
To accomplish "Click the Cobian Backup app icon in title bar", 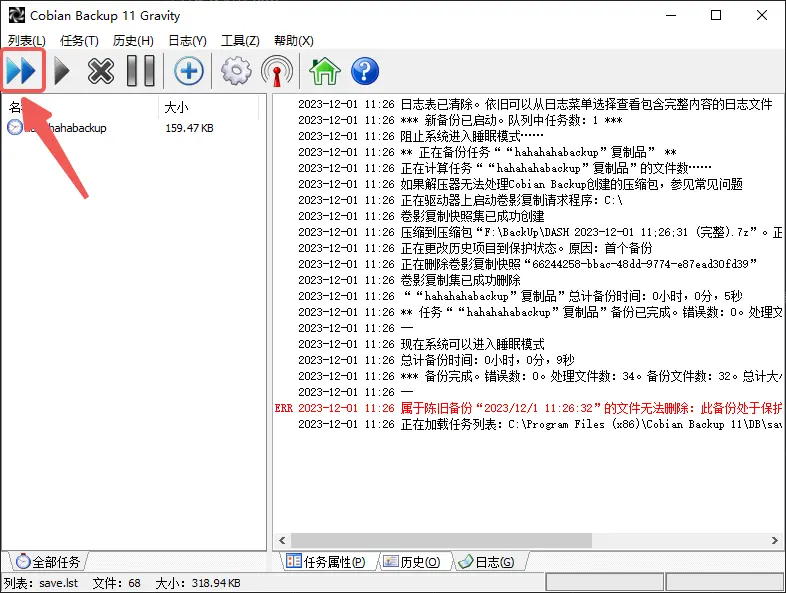I will point(17,15).
